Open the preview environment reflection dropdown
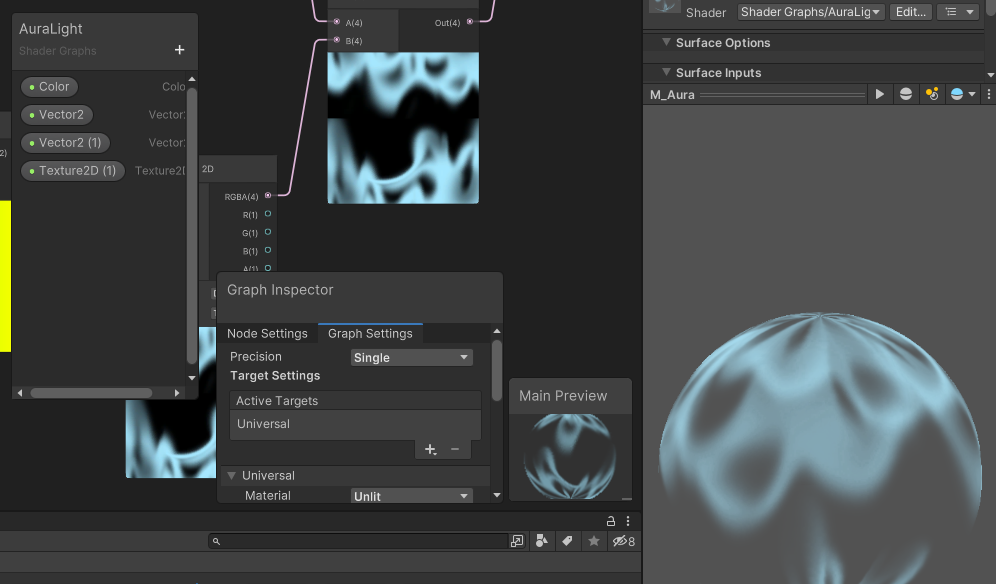 point(962,94)
